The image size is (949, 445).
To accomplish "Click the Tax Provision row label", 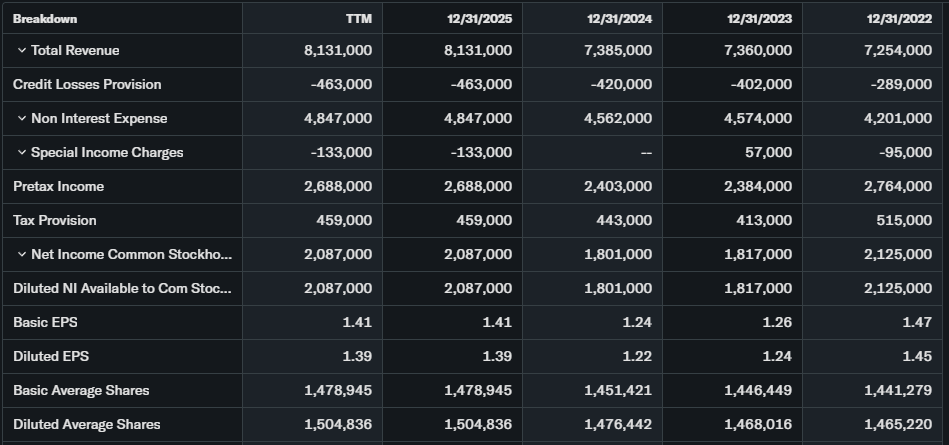I will (55, 221).
